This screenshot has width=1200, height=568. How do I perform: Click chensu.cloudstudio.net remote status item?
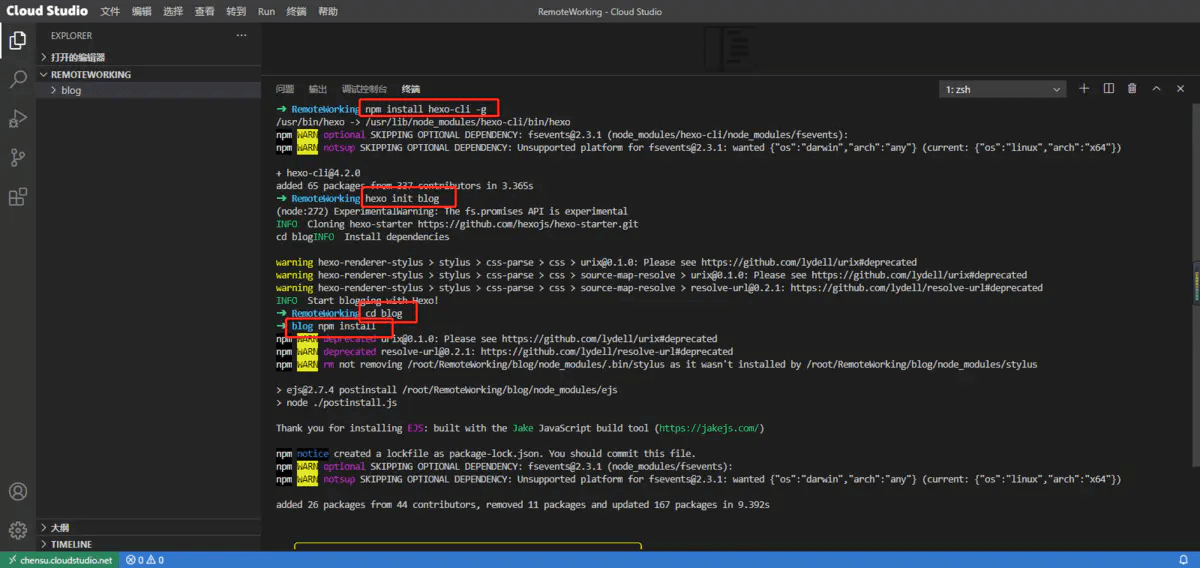[x=59, y=560]
